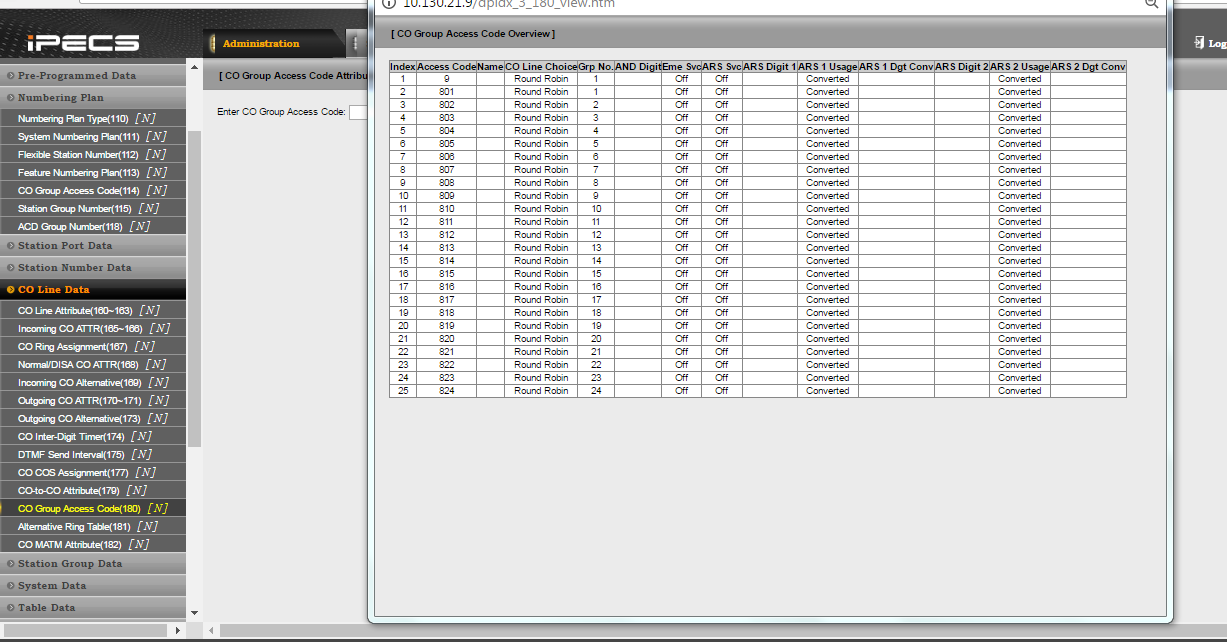This screenshot has width=1227, height=642.
Task: Click the site info icon beside the URL
Action: pos(389,3)
